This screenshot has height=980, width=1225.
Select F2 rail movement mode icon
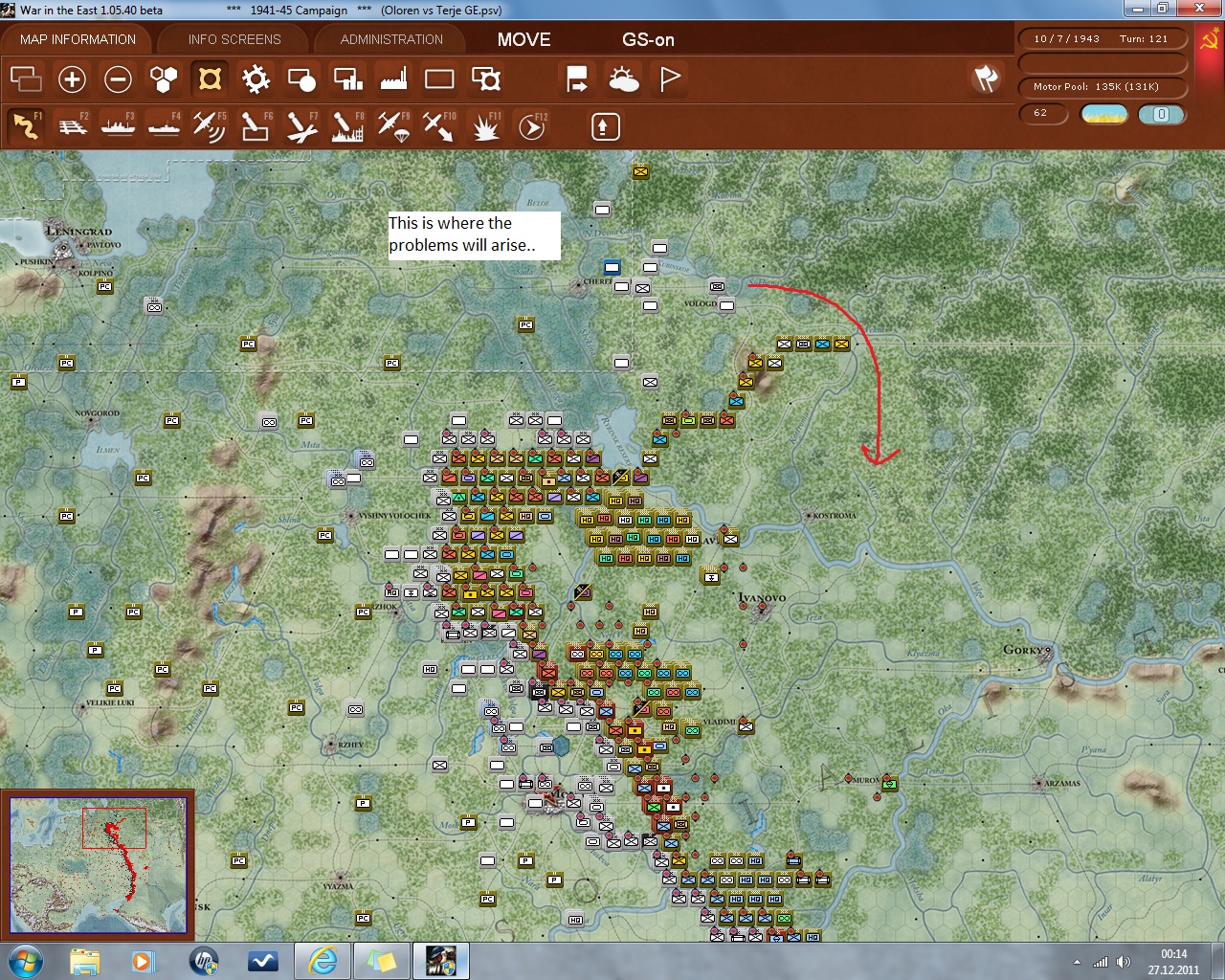pos(72,126)
